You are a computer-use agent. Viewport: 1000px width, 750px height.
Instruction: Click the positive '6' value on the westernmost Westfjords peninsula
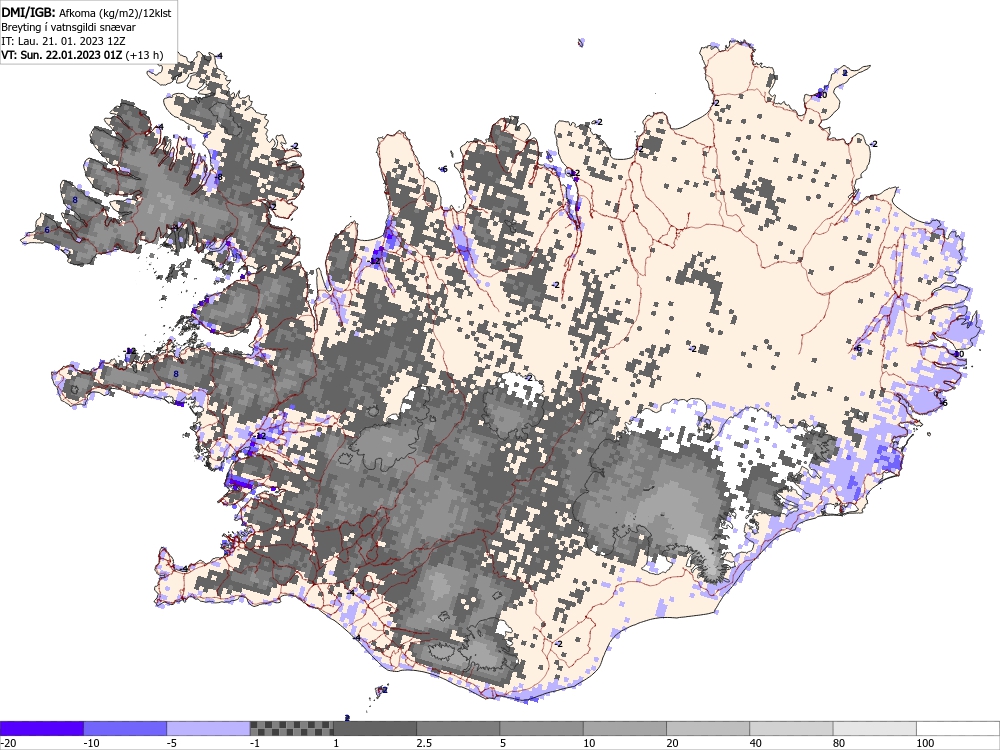pyautogui.click(x=47, y=230)
